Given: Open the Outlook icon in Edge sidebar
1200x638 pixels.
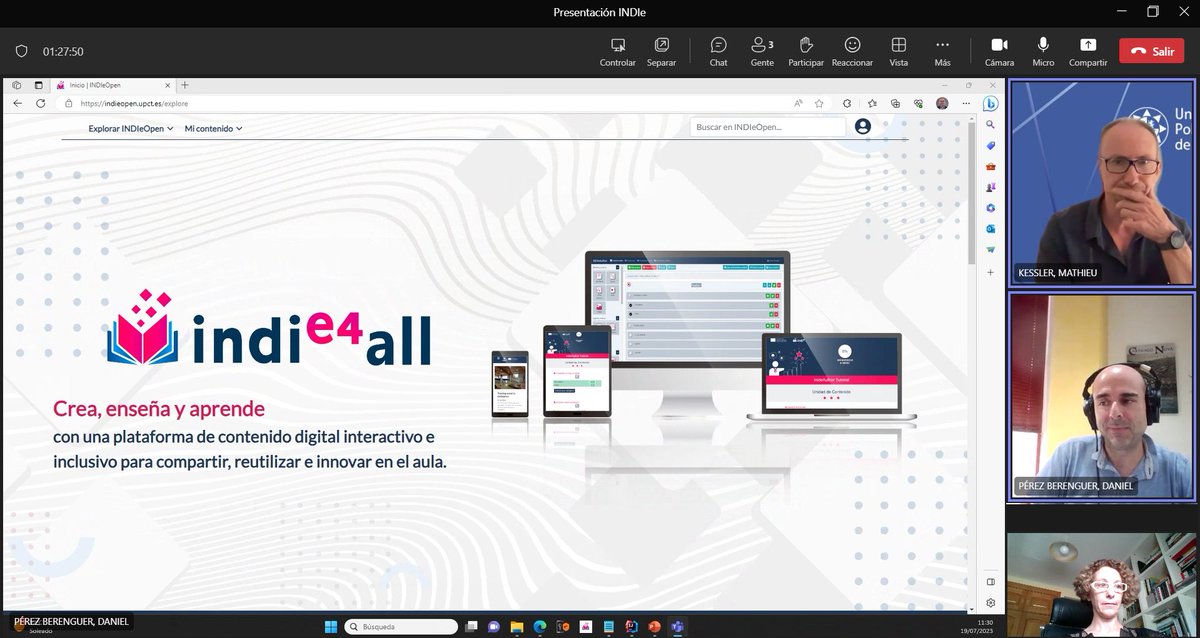Looking at the screenshot, I should click(x=990, y=228).
